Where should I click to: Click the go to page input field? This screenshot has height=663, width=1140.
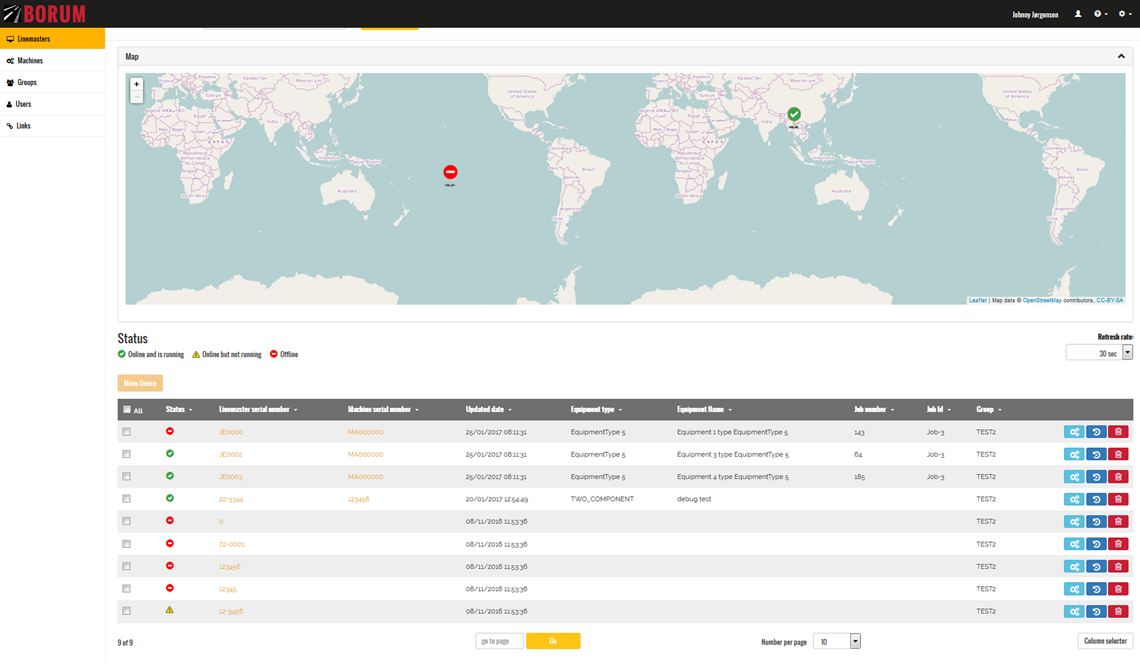(499, 641)
